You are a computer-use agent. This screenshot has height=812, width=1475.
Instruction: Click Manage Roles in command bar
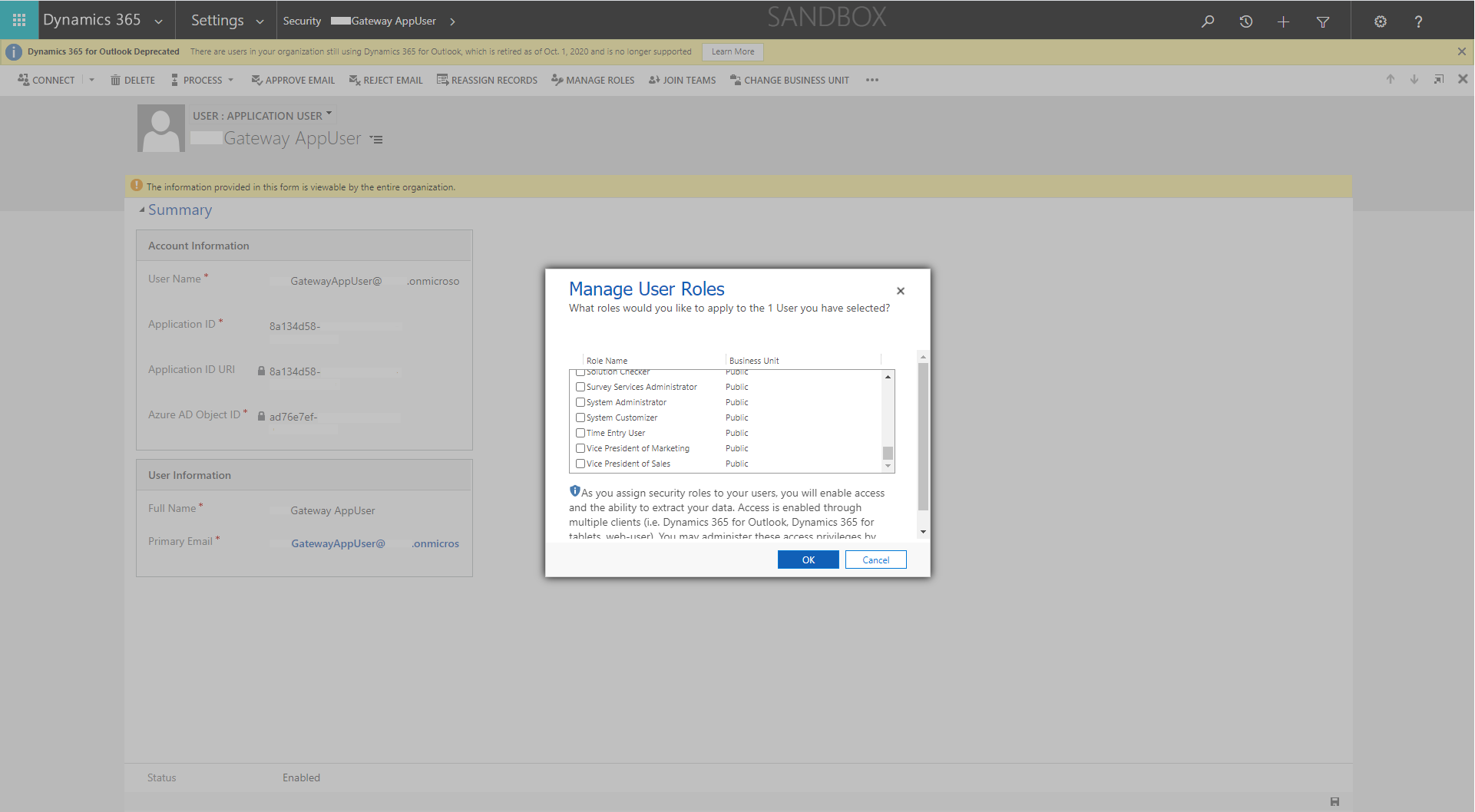coord(593,80)
